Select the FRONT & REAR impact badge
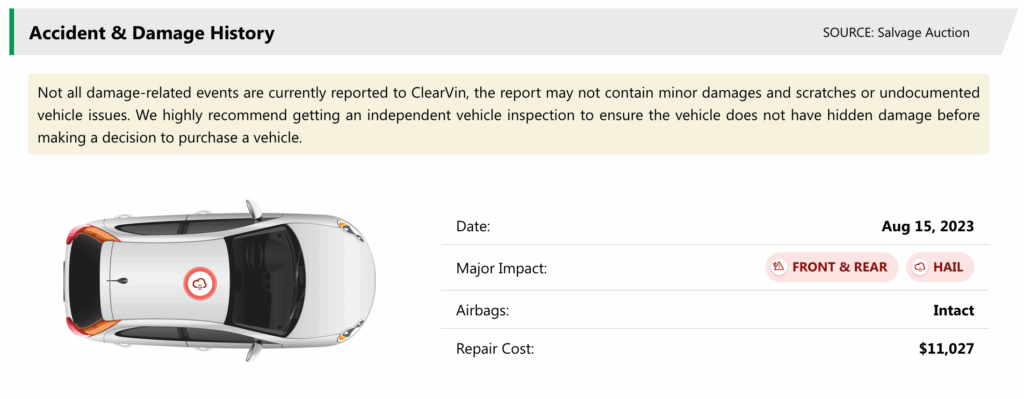 pos(831,267)
